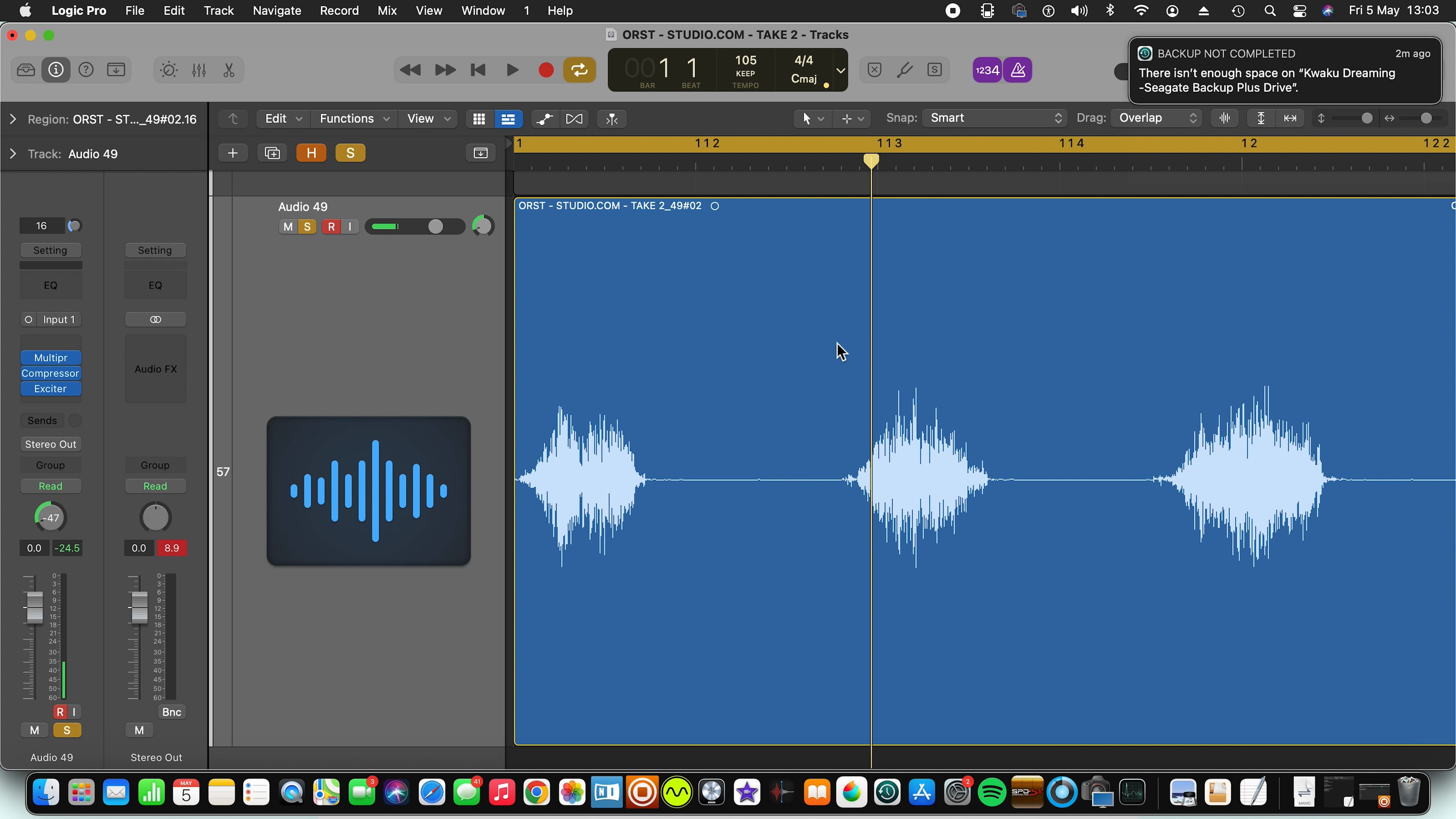Add new track with plus button
The image size is (1456, 819).
tap(232, 153)
